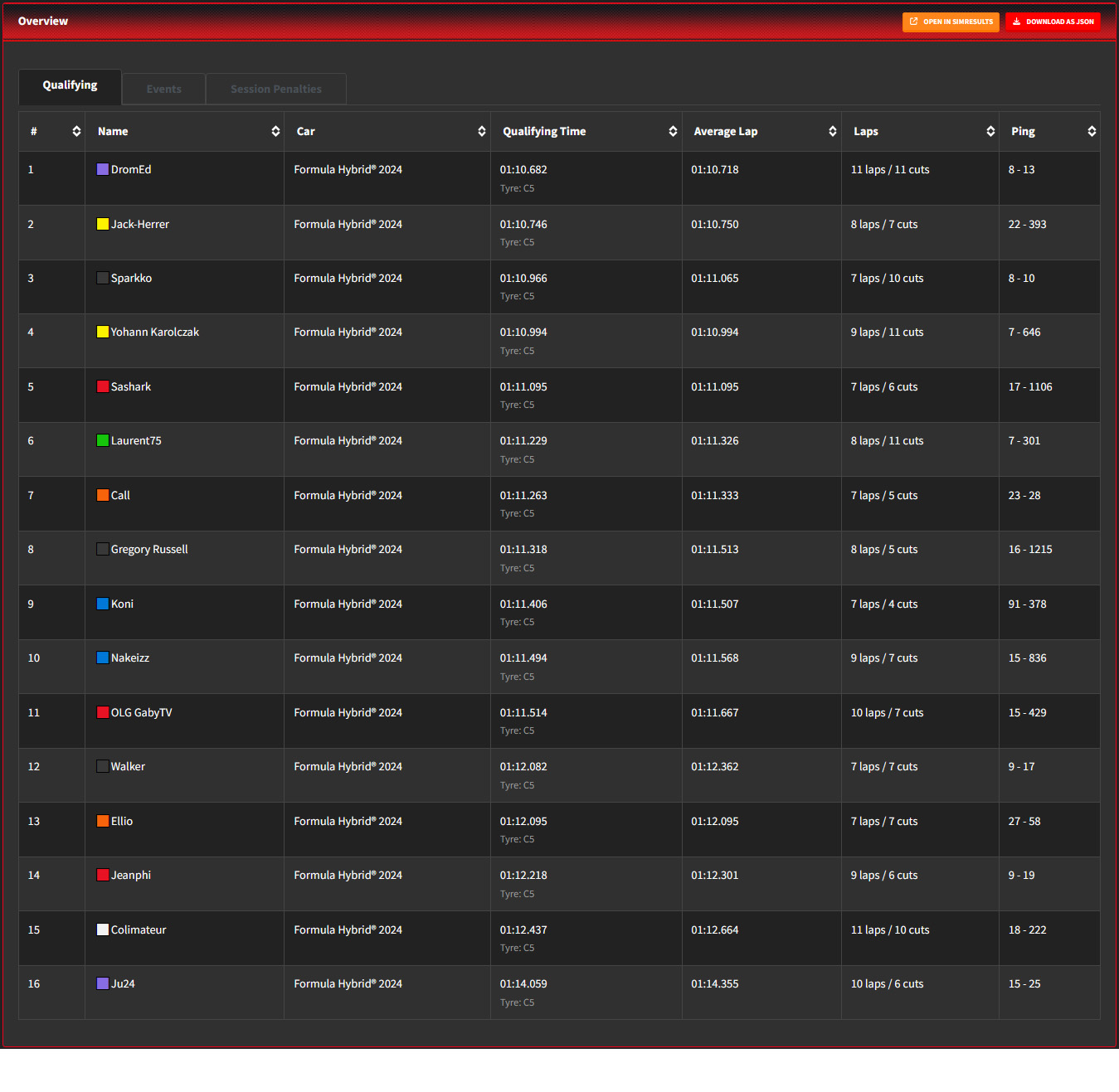Viewport: 1119px width, 1092px height.
Task: Click qualifying time 01:10.746
Action: click(523, 224)
